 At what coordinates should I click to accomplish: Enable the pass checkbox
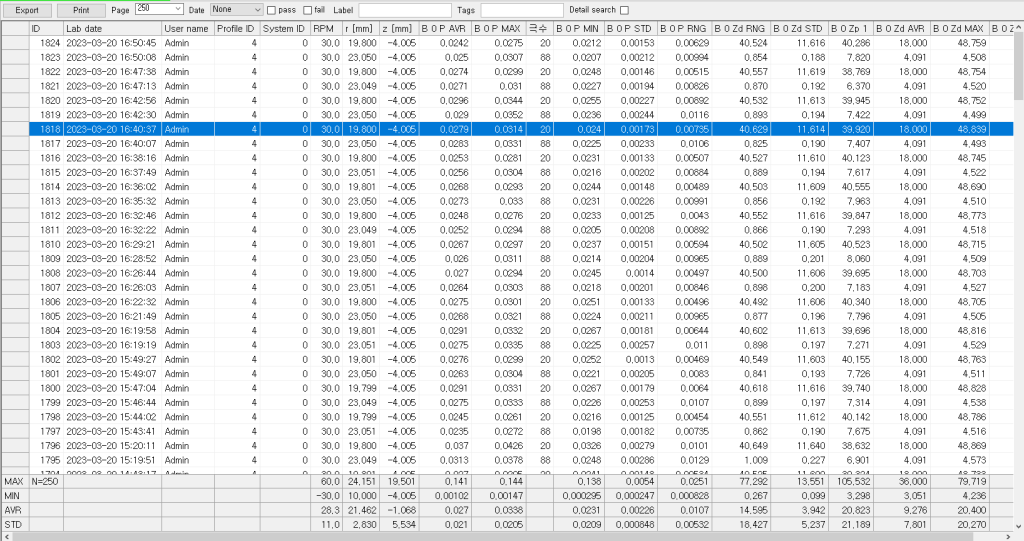271,10
